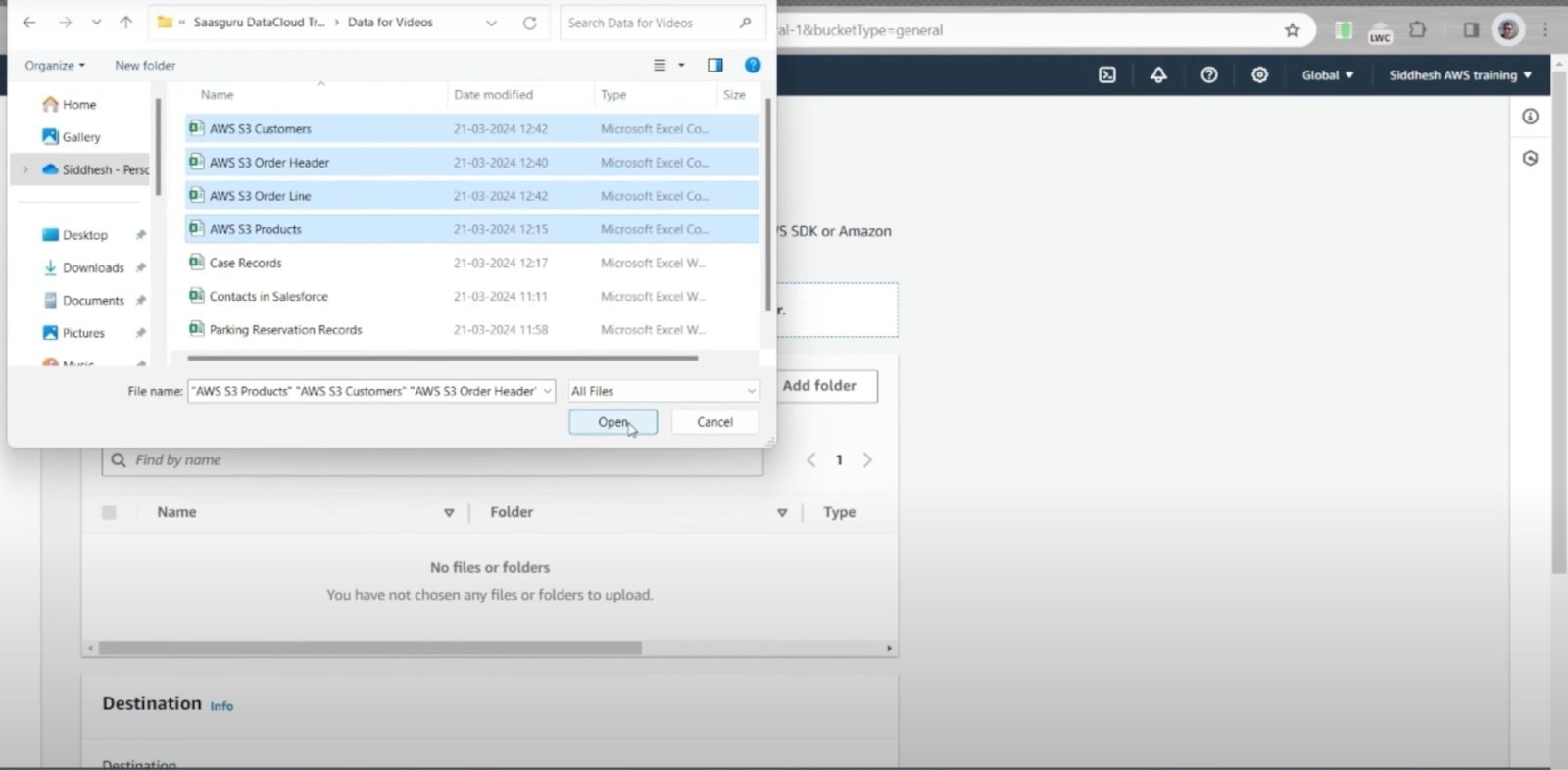Open AWS notifications bell
Image resolution: width=1568 pixels, height=770 pixels.
point(1158,75)
